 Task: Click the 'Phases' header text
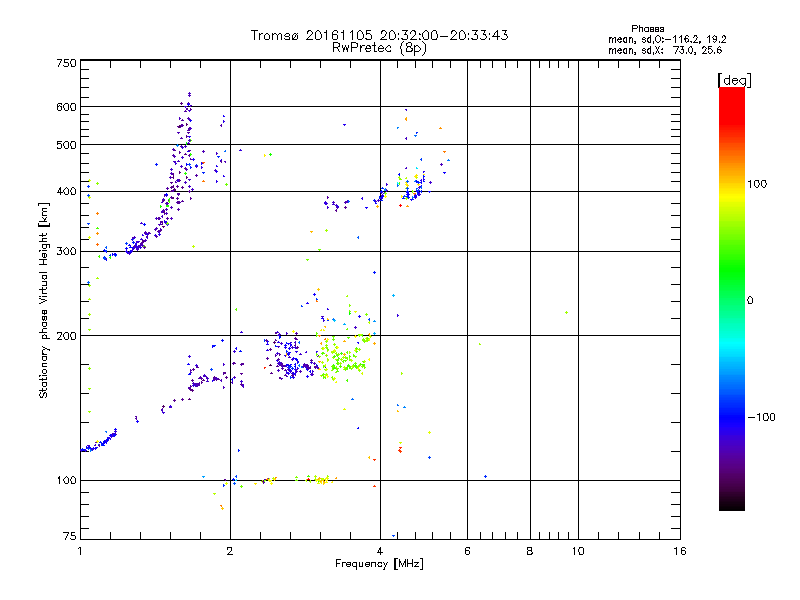[647, 29]
